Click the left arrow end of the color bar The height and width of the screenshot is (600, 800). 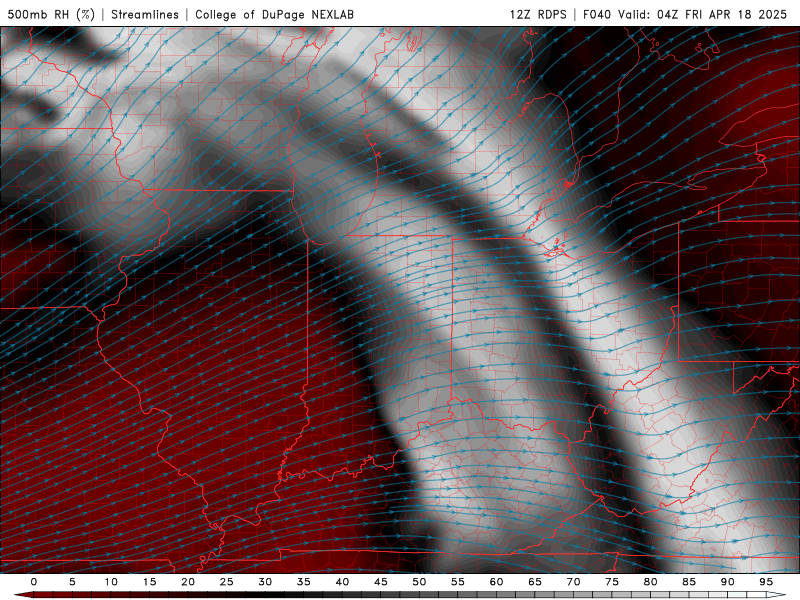coord(23,595)
